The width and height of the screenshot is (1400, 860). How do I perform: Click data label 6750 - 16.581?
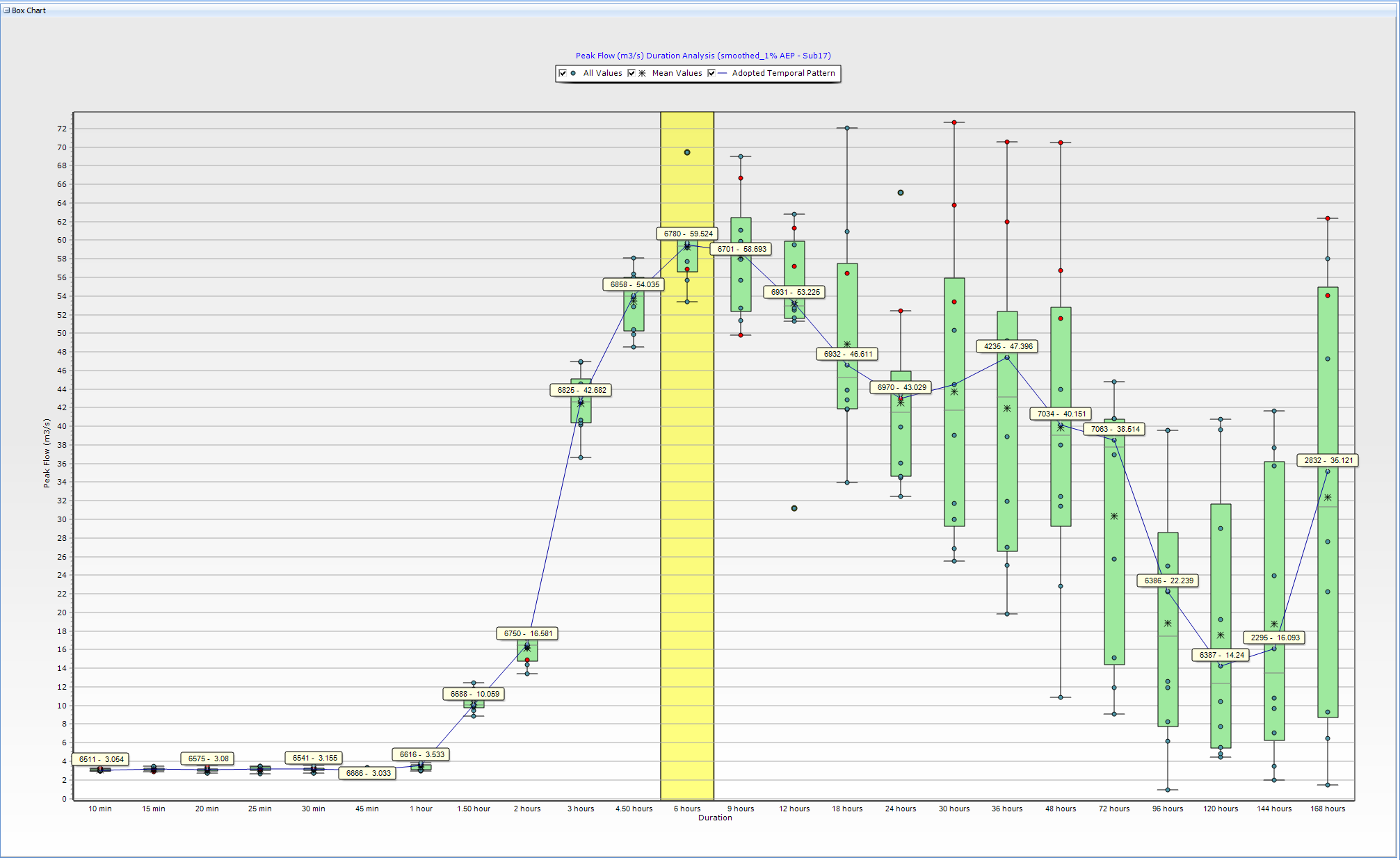click(528, 633)
